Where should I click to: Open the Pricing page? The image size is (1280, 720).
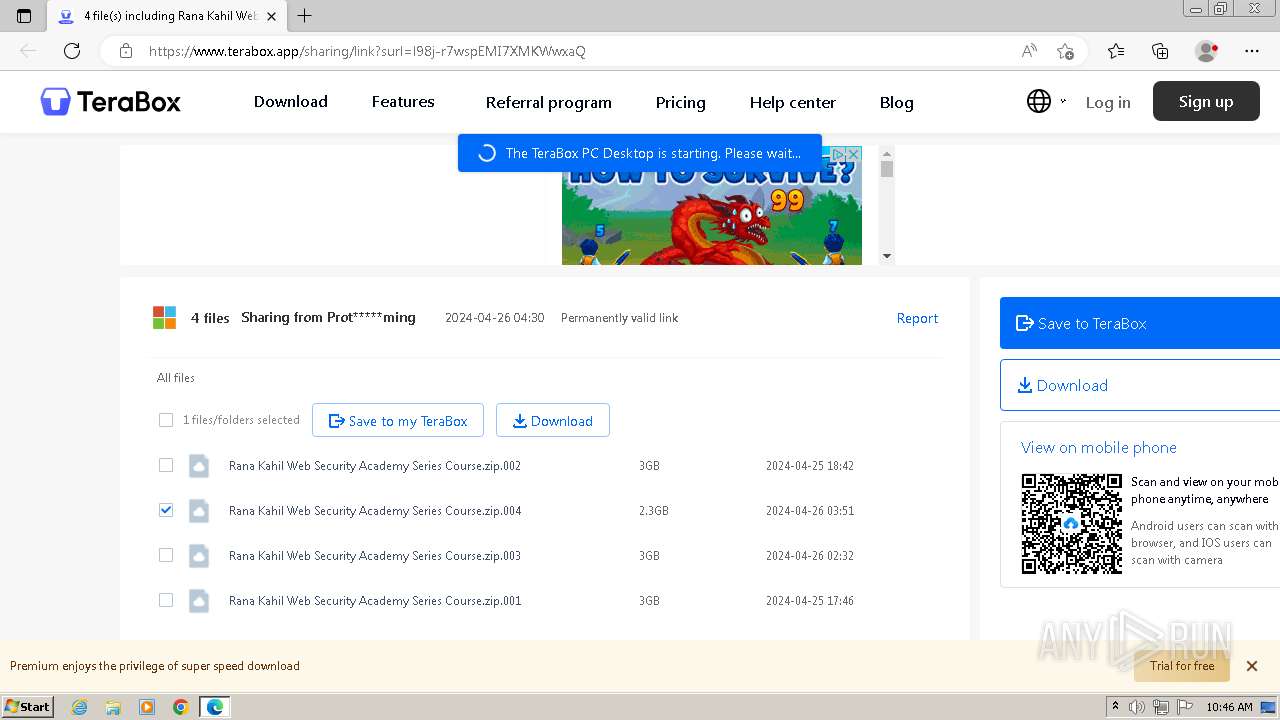[681, 103]
